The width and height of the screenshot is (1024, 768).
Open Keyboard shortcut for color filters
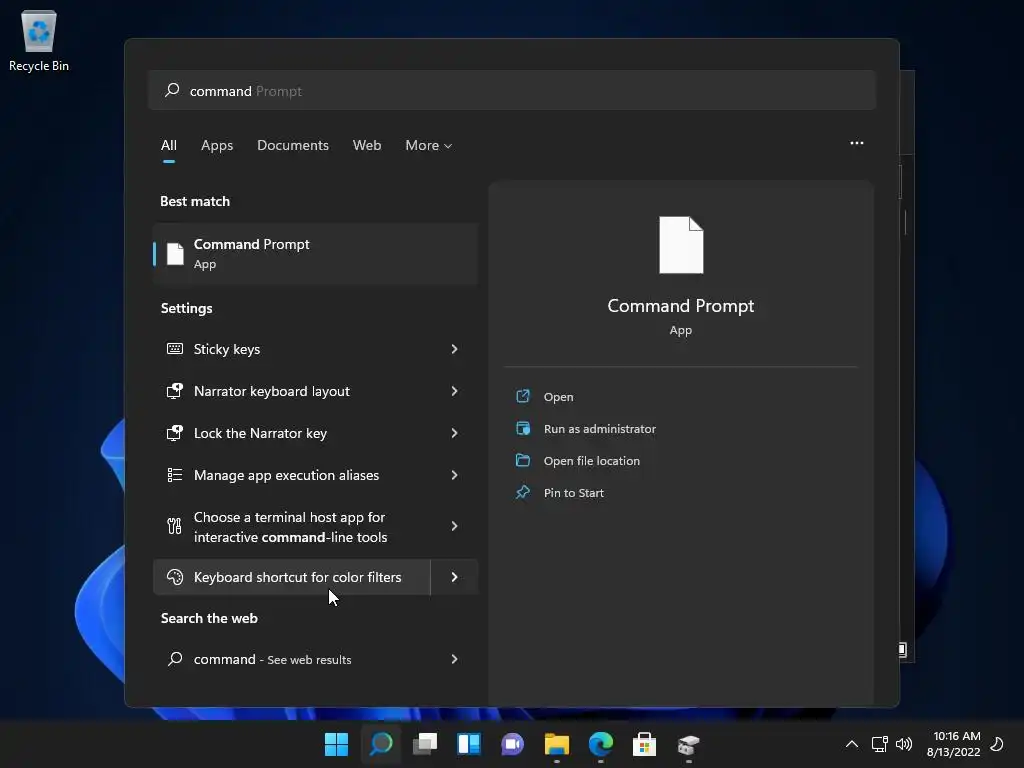tap(291, 577)
